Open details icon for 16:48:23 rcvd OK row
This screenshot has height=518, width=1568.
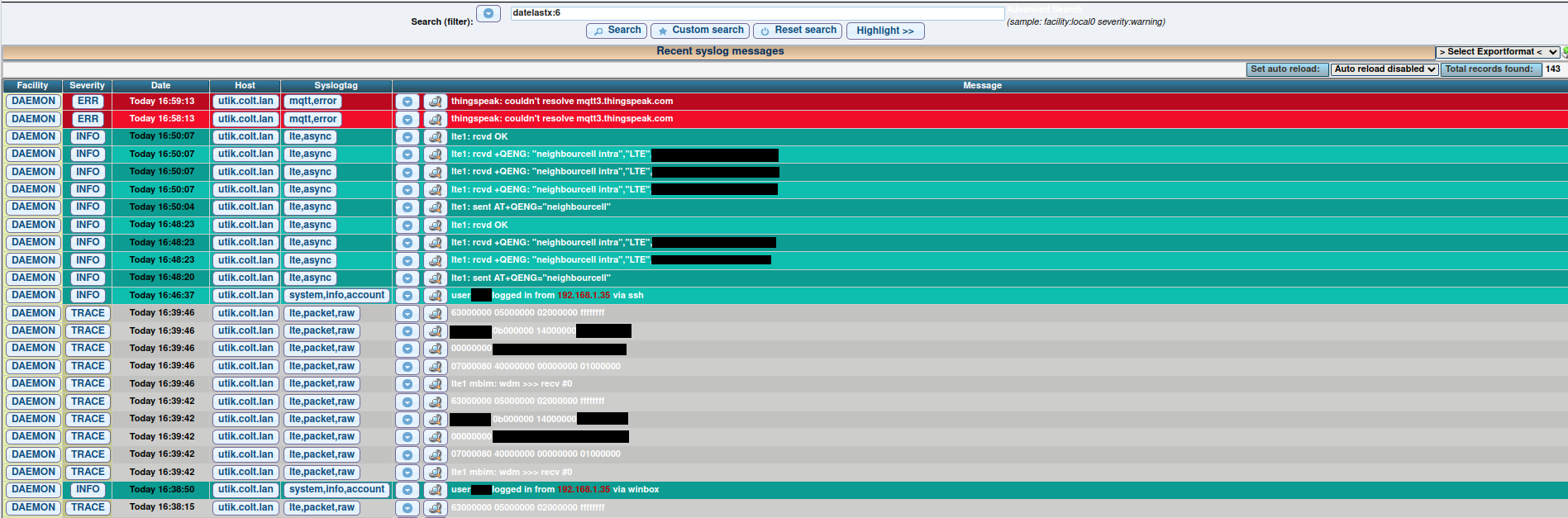(435, 226)
